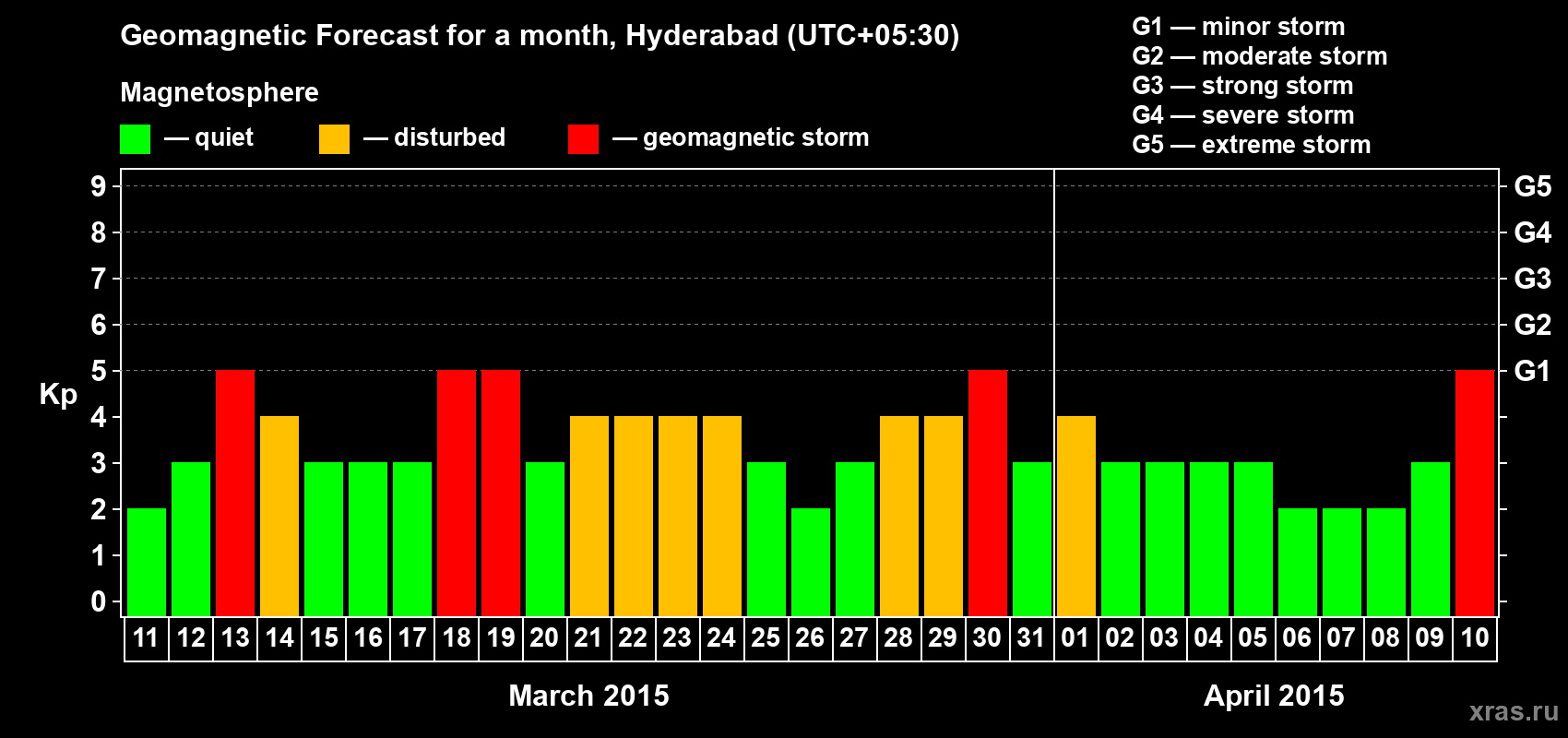Select the green bar for April 06
This screenshot has width=1568, height=738.
tap(1298, 562)
